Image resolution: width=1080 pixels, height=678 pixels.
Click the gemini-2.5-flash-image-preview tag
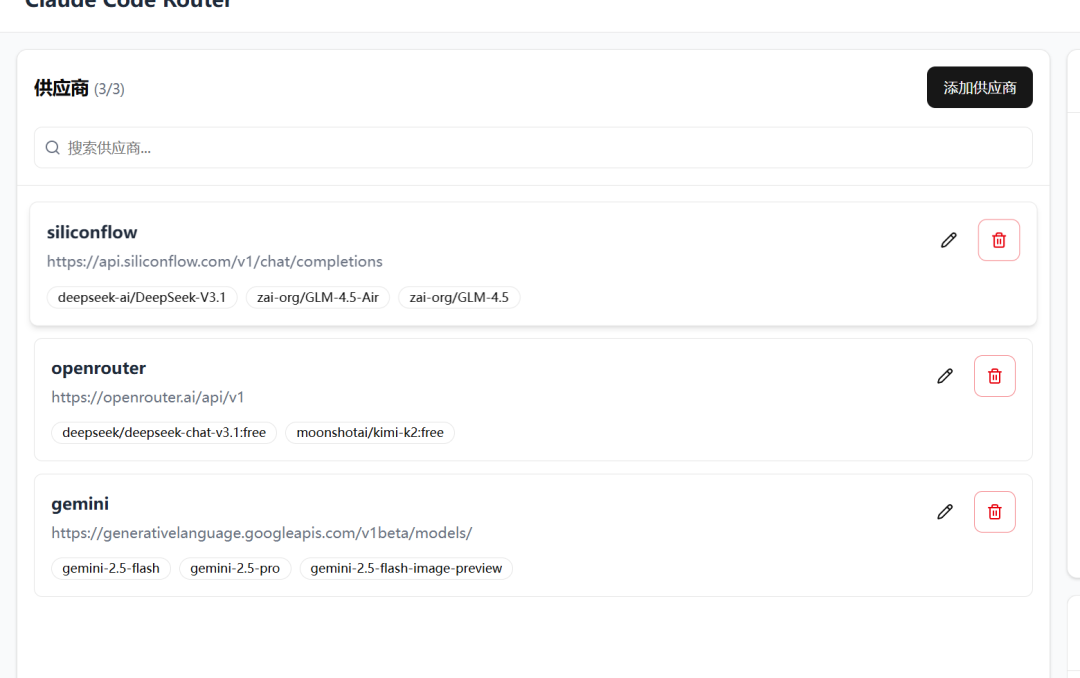(x=406, y=568)
